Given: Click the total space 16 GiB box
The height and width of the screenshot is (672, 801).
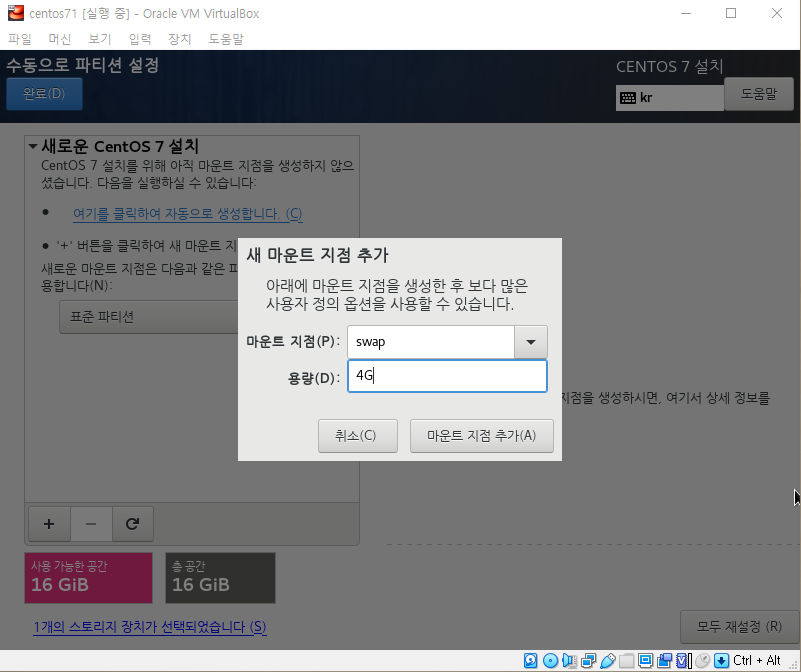Looking at the screenshot, I should 220,578.
